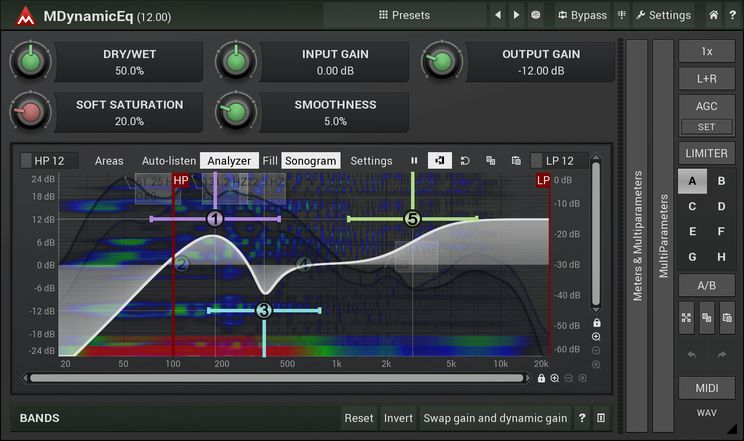The width and height of the screenshot is (744, 441).
Task: Click the A/B compare button
Action: 707,285
